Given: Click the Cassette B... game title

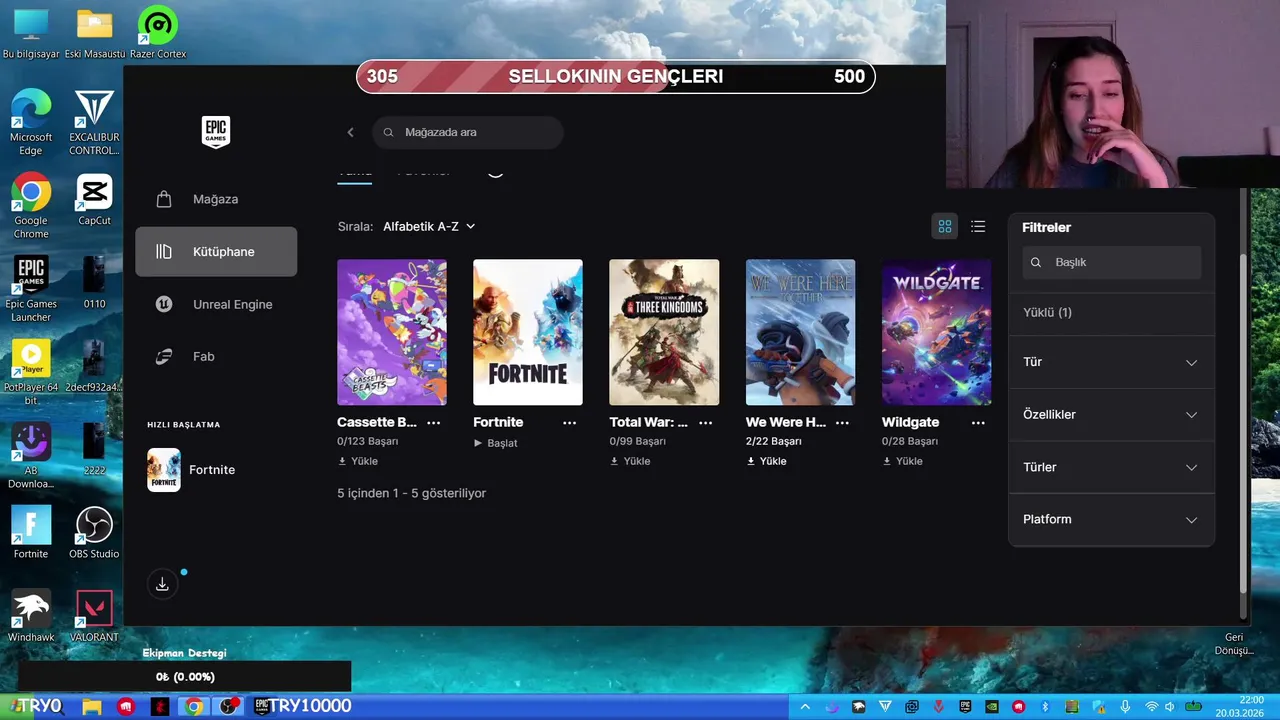Looking at the screenshot, I should [377, 422].
